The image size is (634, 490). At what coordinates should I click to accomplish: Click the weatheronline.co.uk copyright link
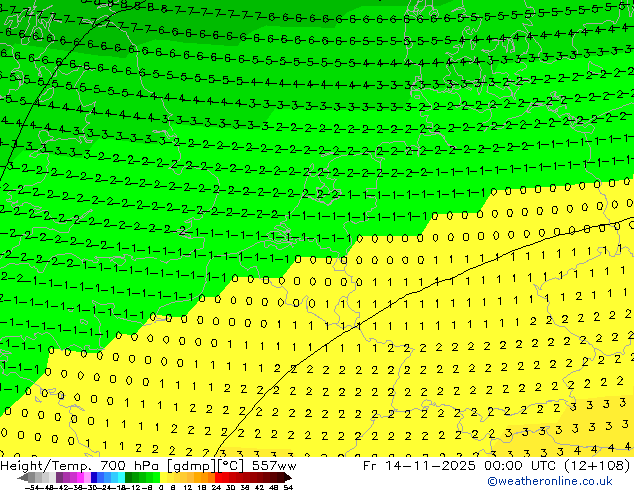pos(550,481)
